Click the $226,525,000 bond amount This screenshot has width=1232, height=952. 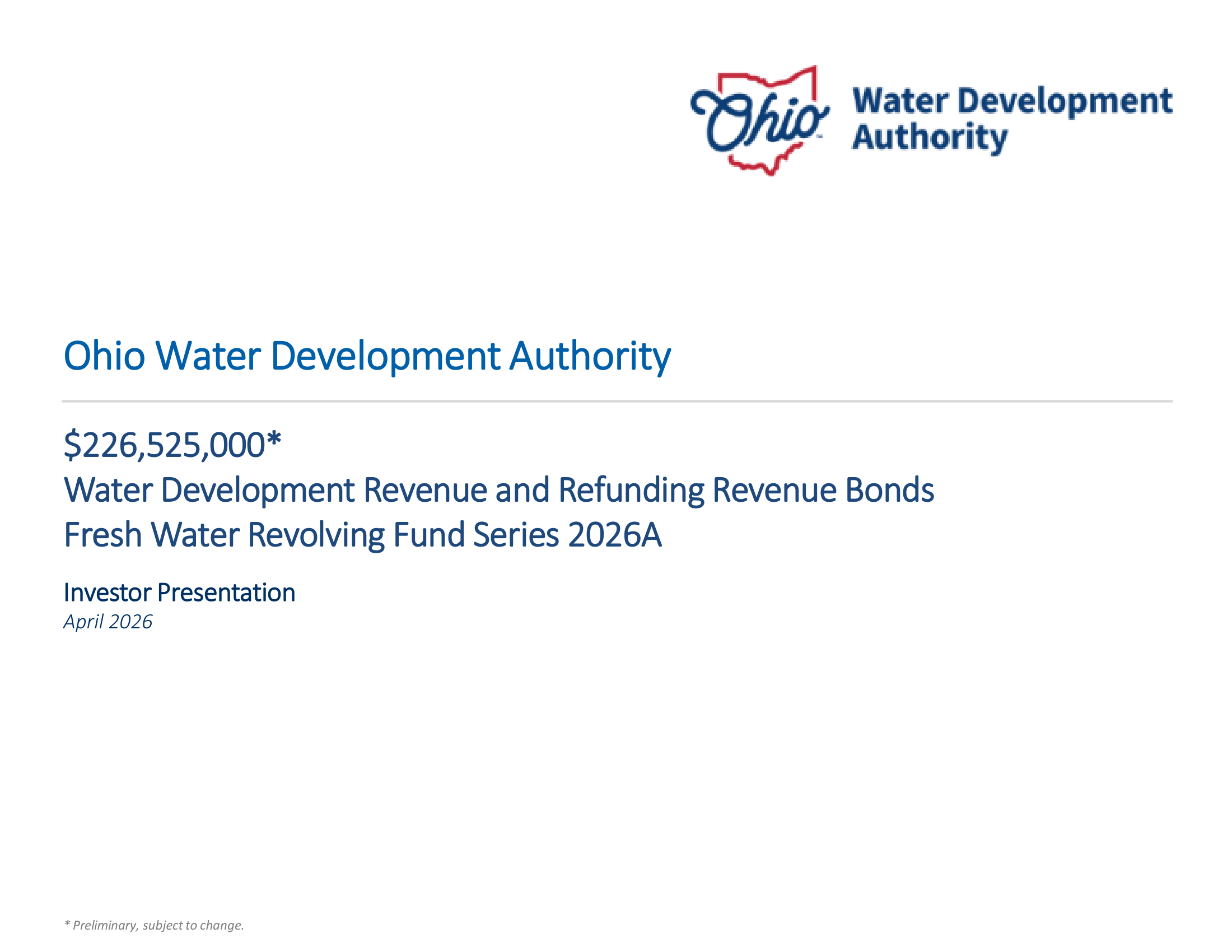click(165, 446)
